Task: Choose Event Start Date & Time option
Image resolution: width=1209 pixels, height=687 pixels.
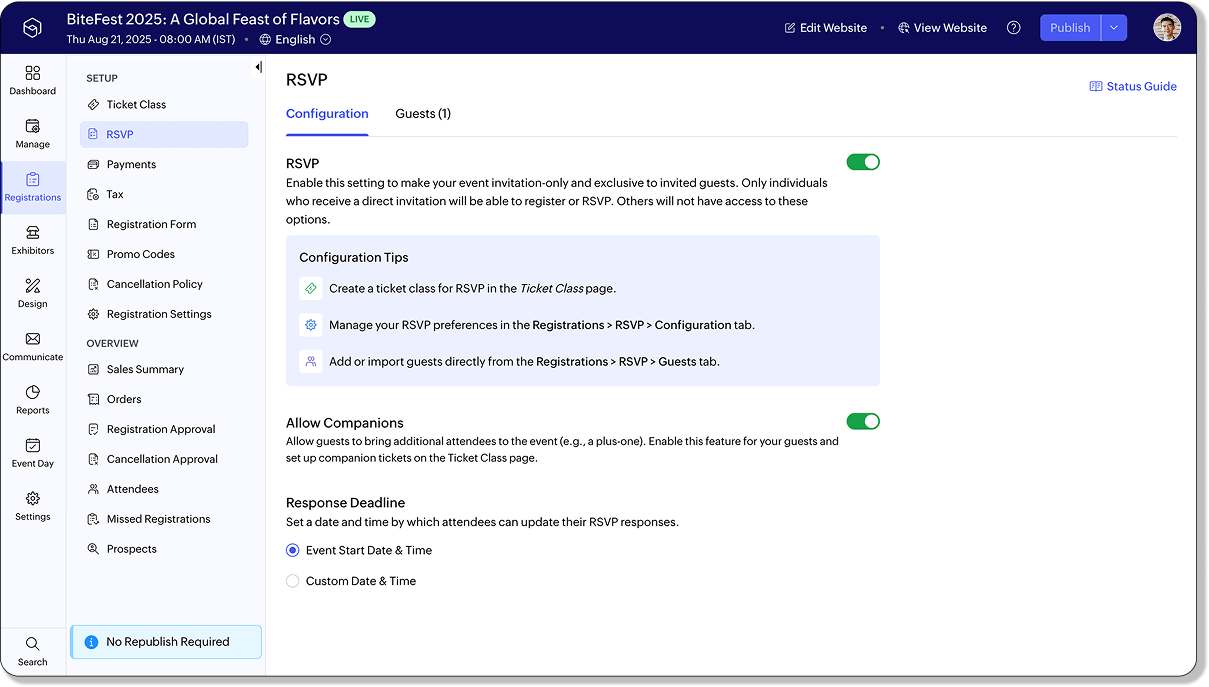Action: pyautogui.click(x=293, y=551)
